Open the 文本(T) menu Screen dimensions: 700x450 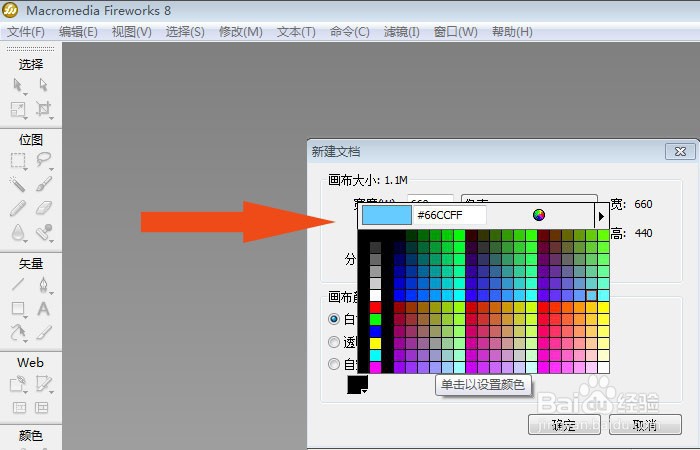tap(296, 32)
